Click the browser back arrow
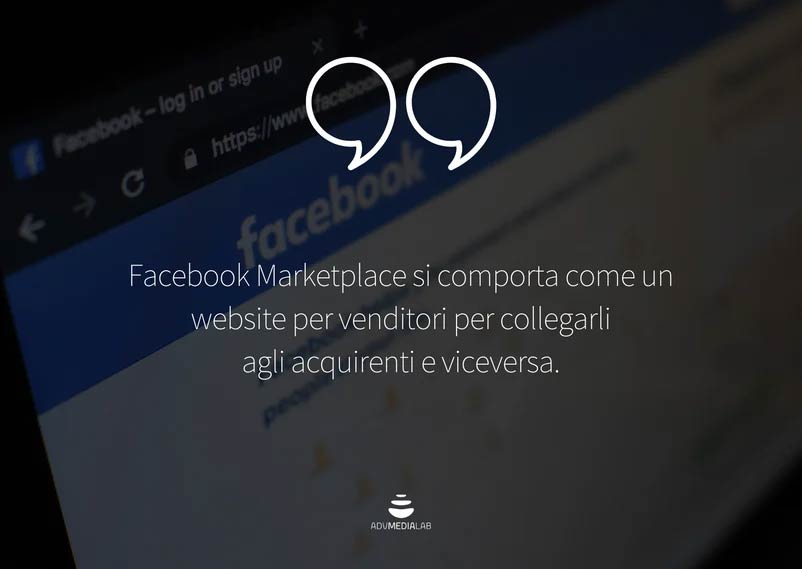Image resolution: width=802 pixels, height=569 pixels. [x=31, y=228]
